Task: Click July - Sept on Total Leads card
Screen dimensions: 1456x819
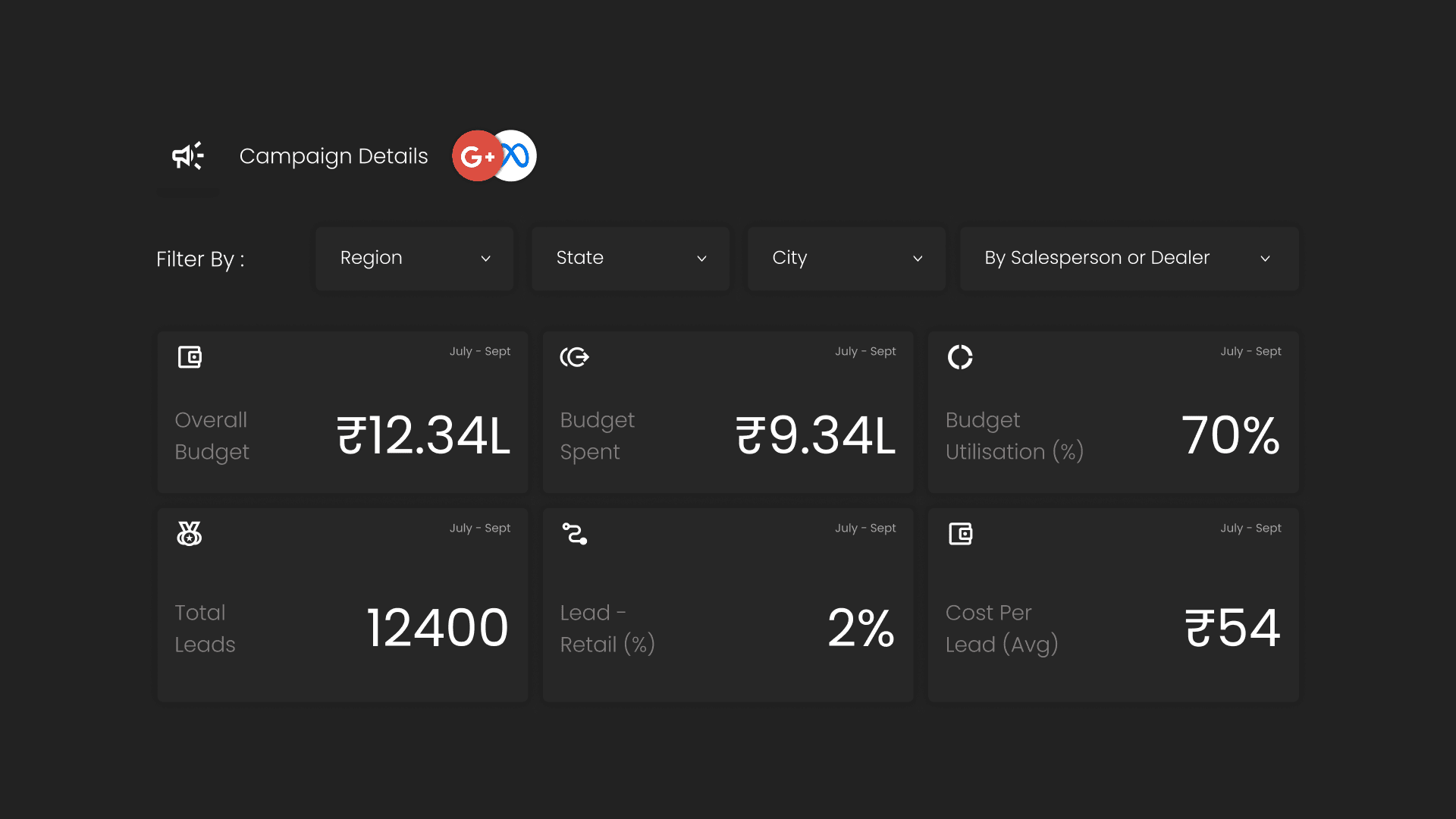Action: click(479, 528)
